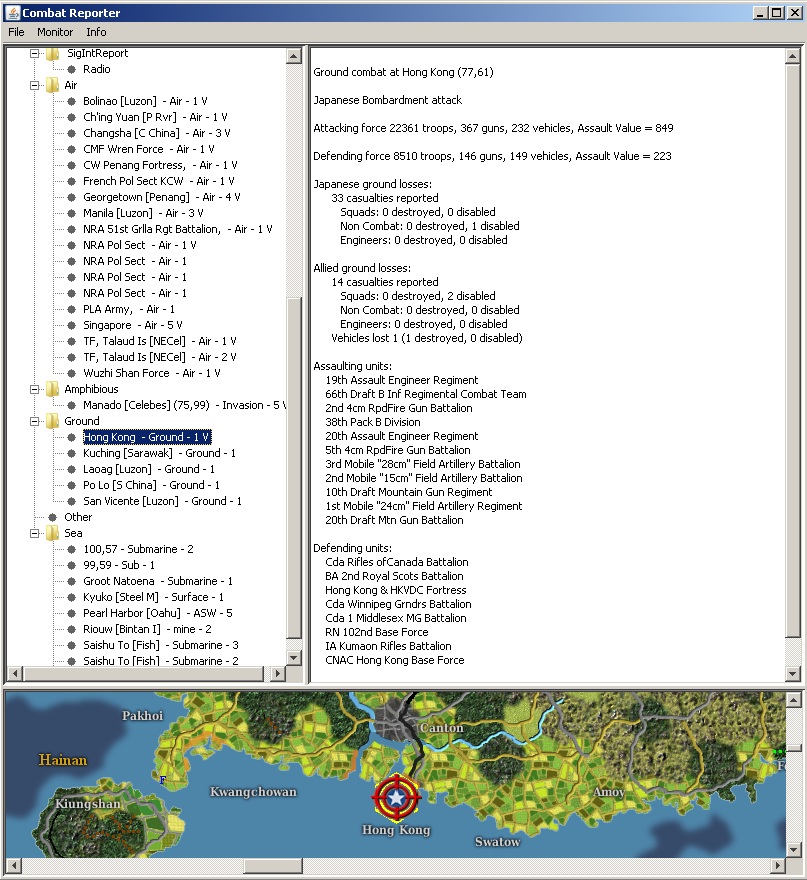
Task: Select PLA Army air report
Action: 129,309
